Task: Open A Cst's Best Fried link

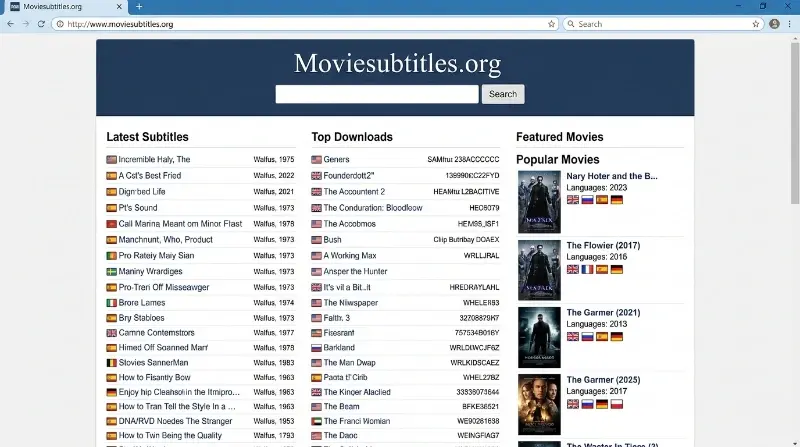Action: 150,176
